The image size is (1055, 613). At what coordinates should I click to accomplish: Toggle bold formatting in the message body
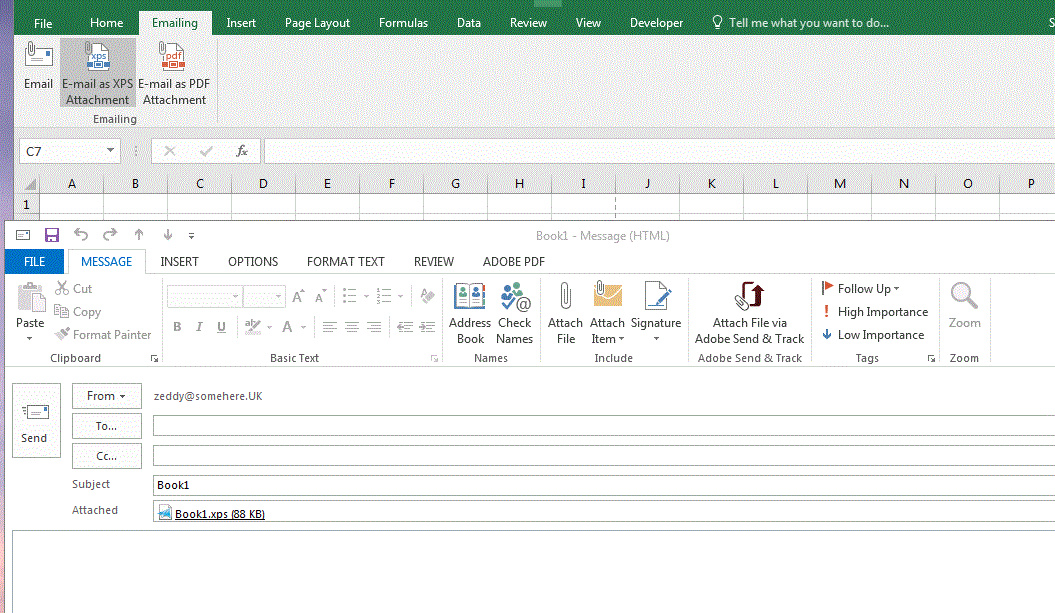pos(177,327)
